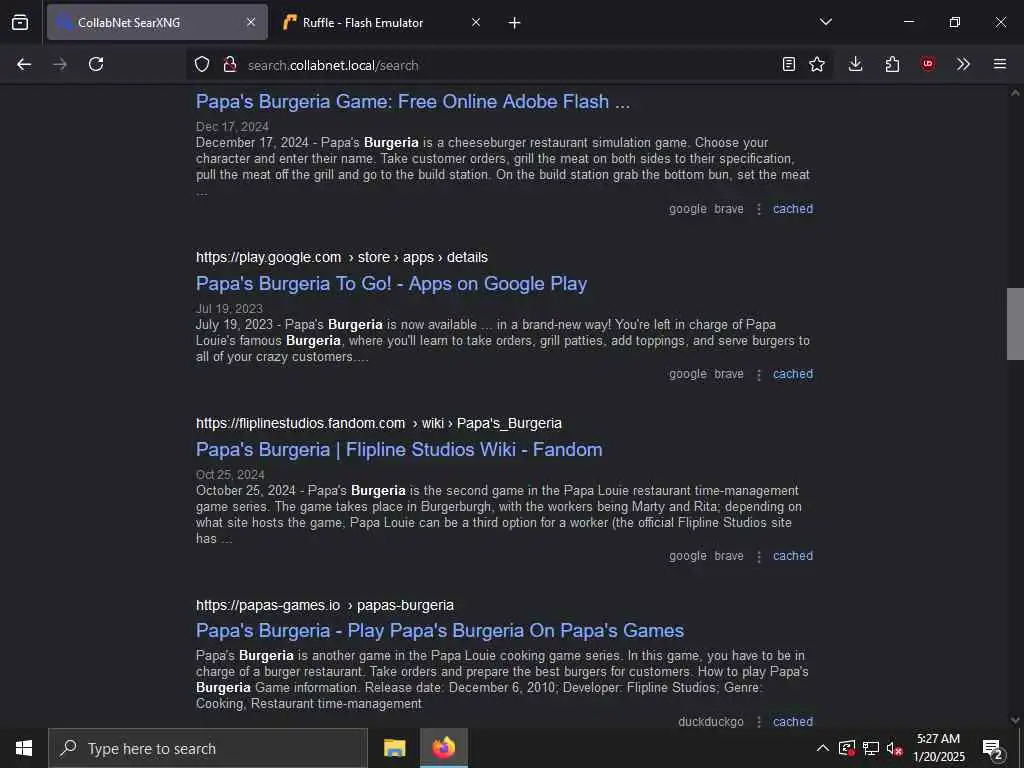This screenshot has height=768, width=1024.
Task: Open muted volume tray icon
Action: point(895,748)
